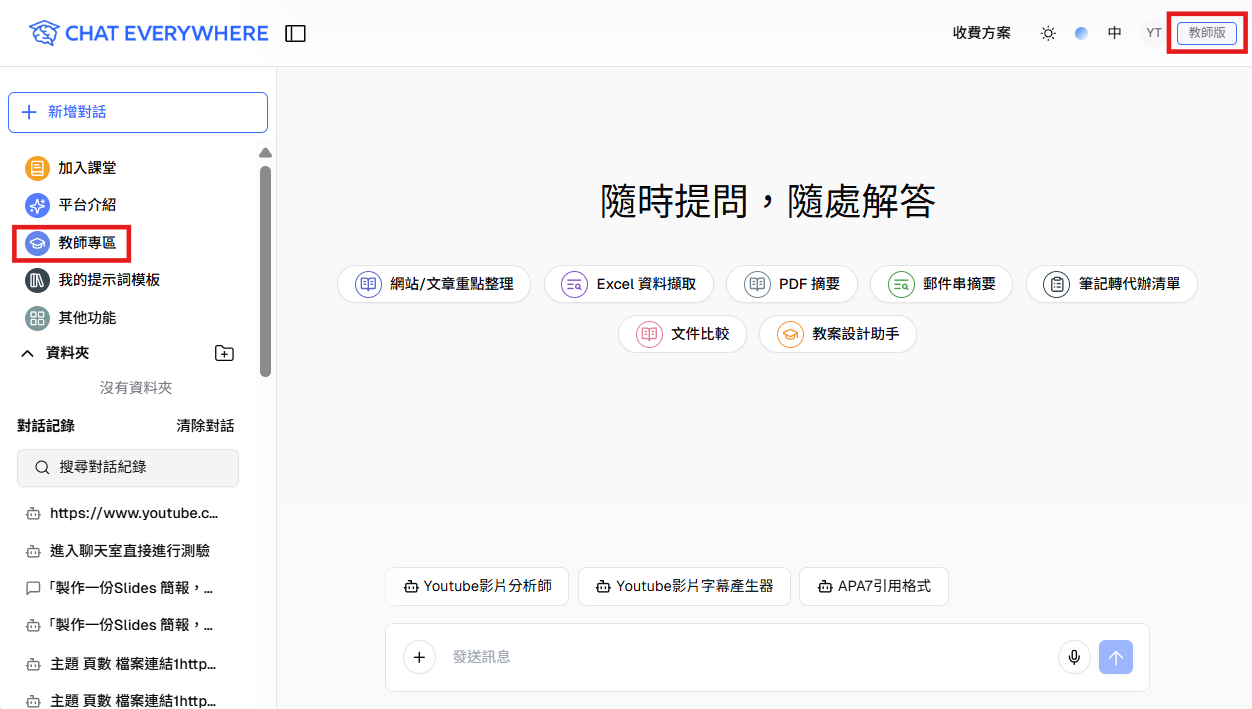Click the plus attachment icon
The height and width of the screenshot is (709, 1252).
click(x=419, y=657)
